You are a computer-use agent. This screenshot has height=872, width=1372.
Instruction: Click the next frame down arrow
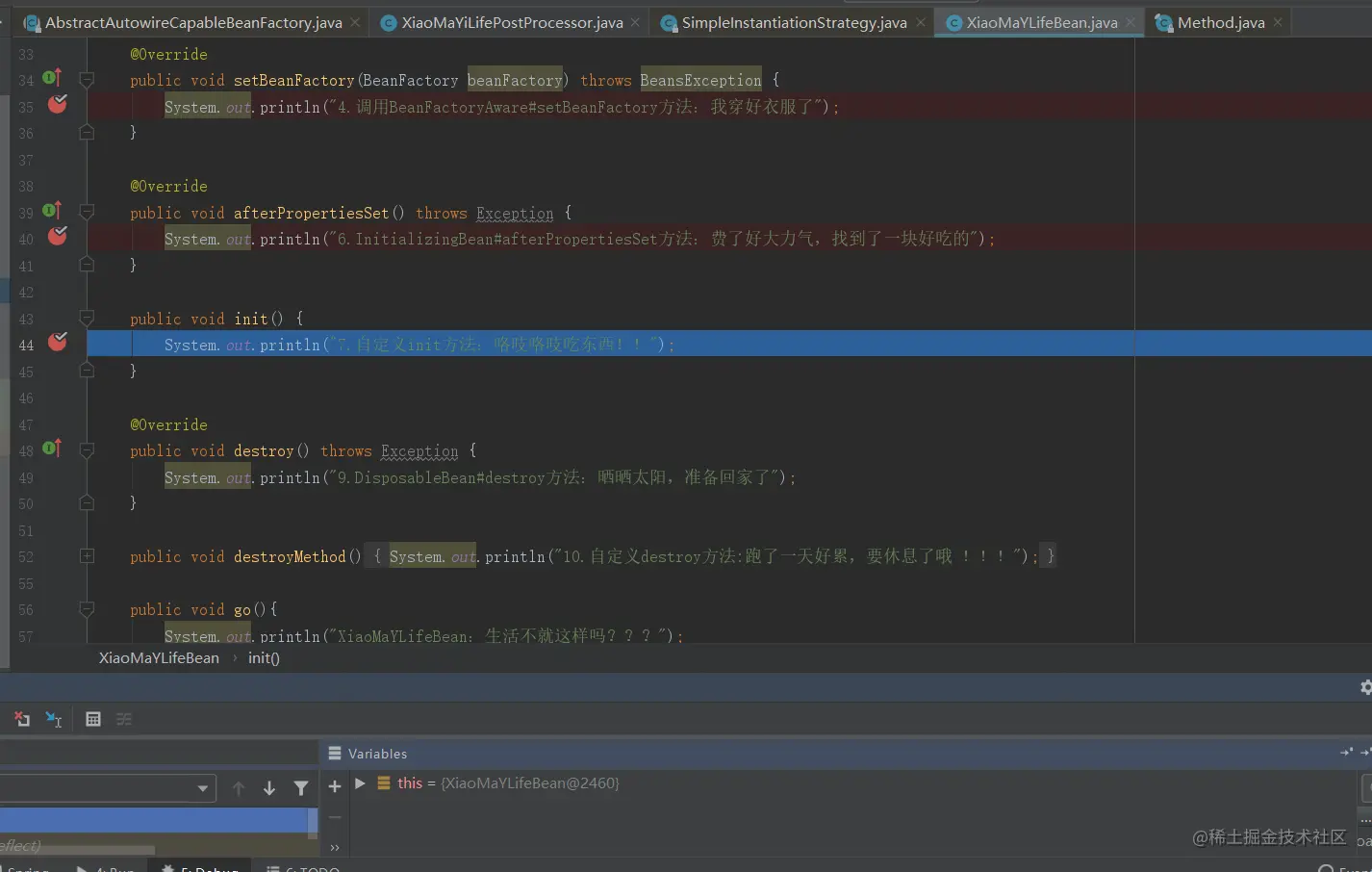coord(269,788)
